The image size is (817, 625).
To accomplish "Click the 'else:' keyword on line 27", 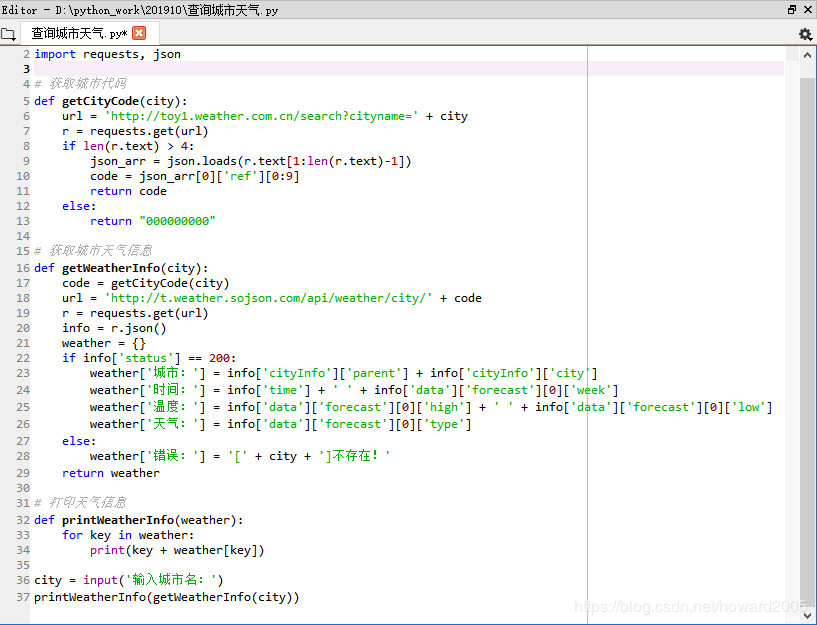I will [79, 442].
